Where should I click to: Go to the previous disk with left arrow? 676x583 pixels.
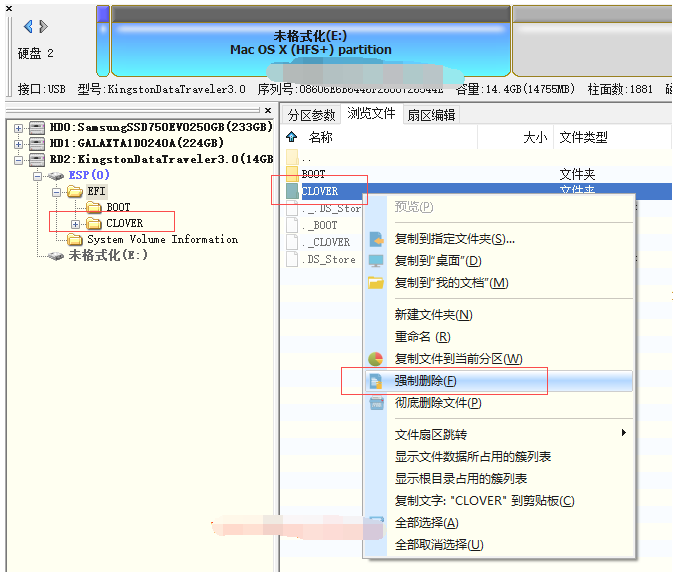click(28, 27)
